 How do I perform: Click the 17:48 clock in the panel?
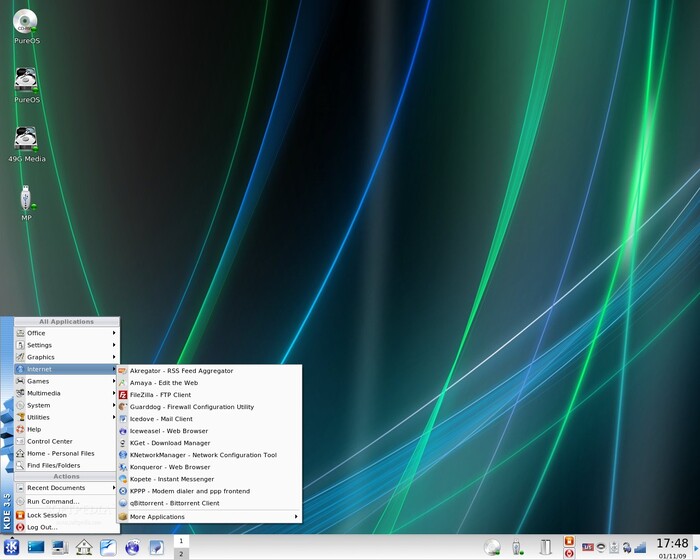click(x=672, y=543)
